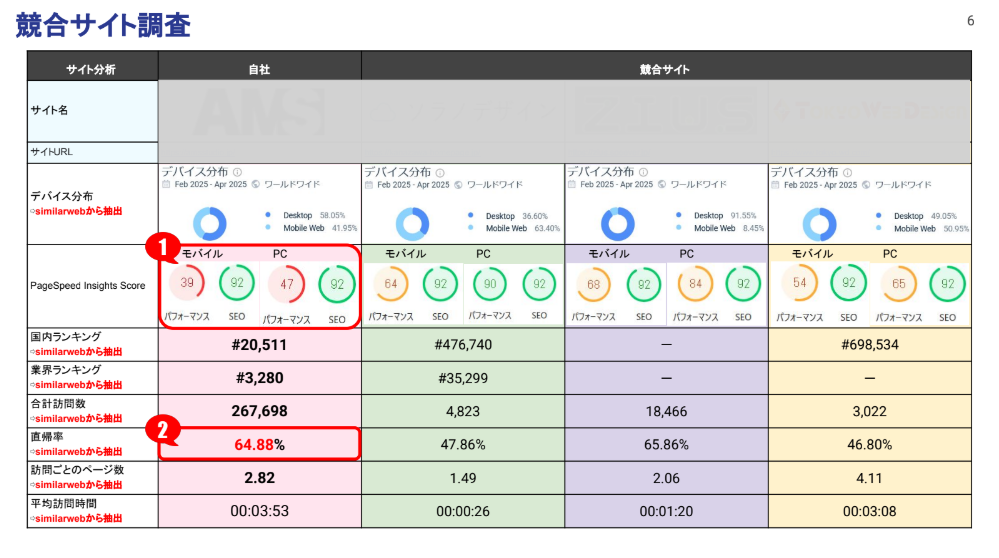
Task: Click the orange mobile score circle 54
Action: click(x=799, y=284)
